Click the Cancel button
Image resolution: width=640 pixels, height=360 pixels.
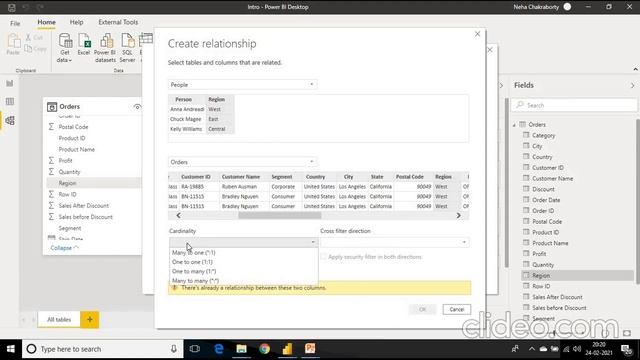coord(457,309)
